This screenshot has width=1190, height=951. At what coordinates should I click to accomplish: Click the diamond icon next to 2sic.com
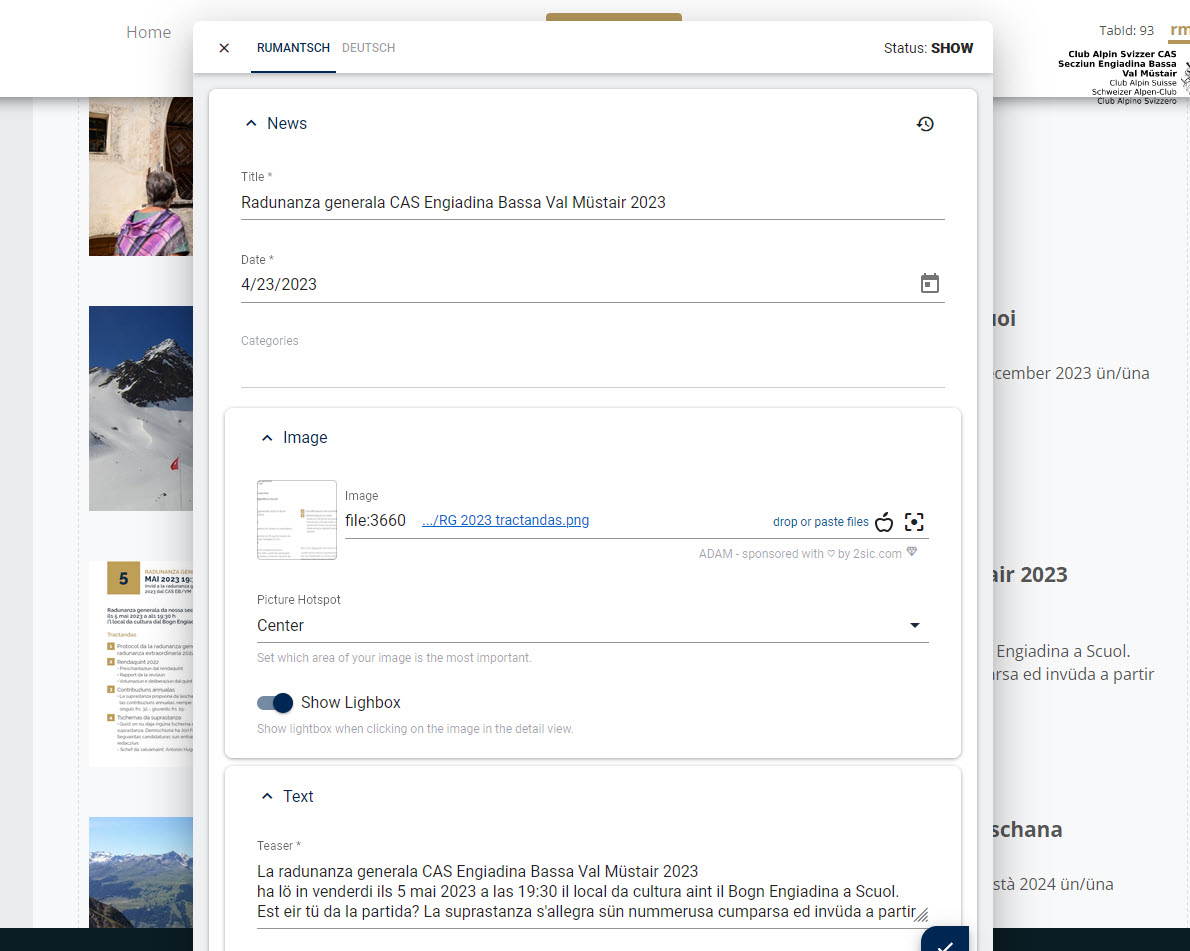(x=911, y=552)
